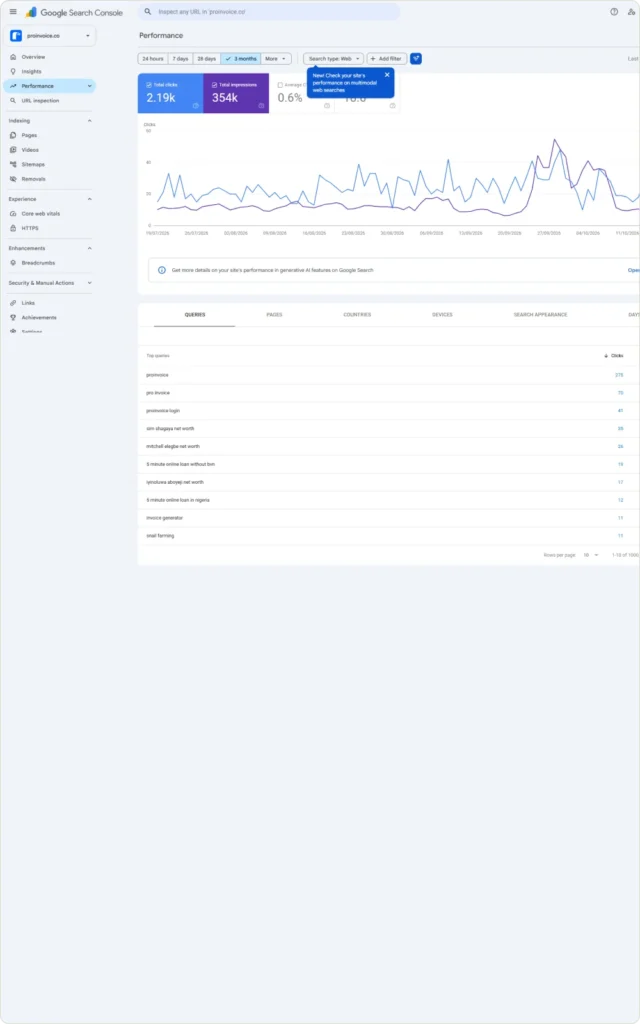Click the 'invoice generator' query row
The height and width of the screenshot is (1024, 640).
tap(389, 518)
